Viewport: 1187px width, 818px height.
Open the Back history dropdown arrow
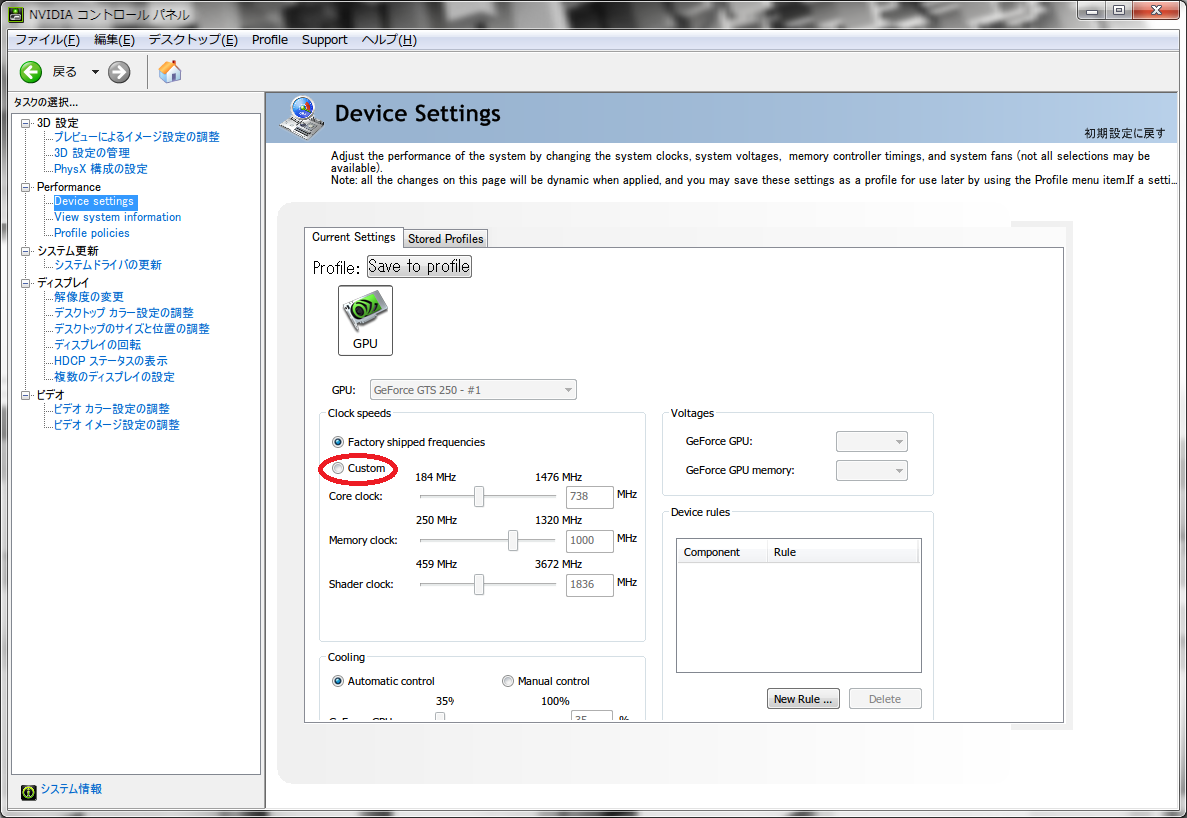pos(95,72)
